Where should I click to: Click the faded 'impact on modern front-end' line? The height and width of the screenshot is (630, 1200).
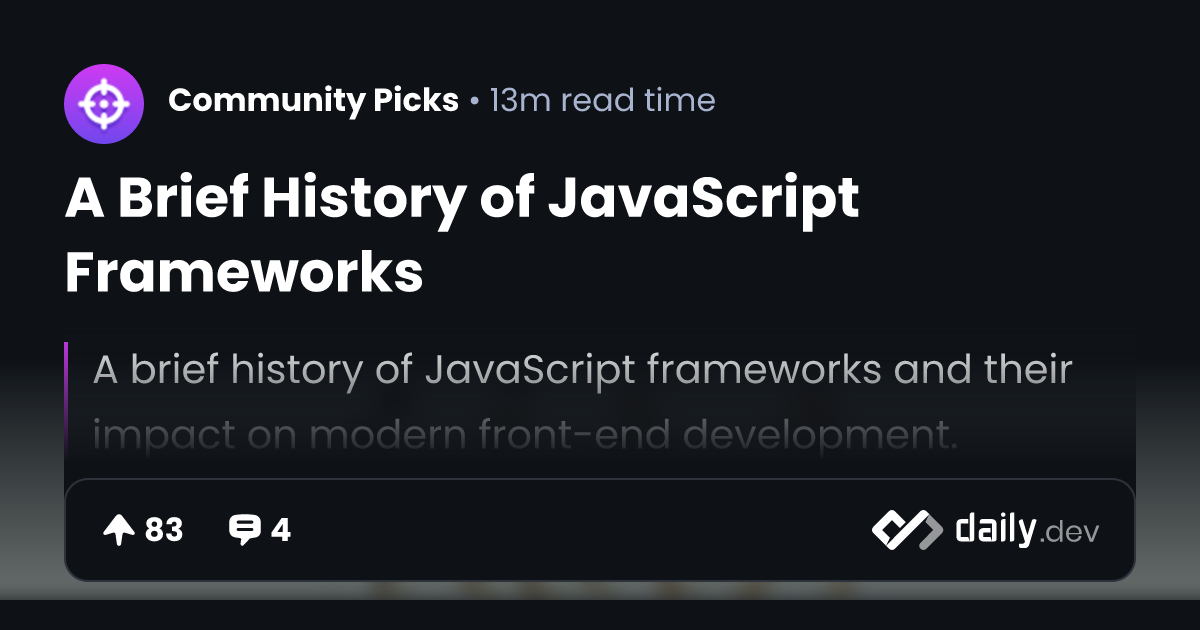coord(525,435)
